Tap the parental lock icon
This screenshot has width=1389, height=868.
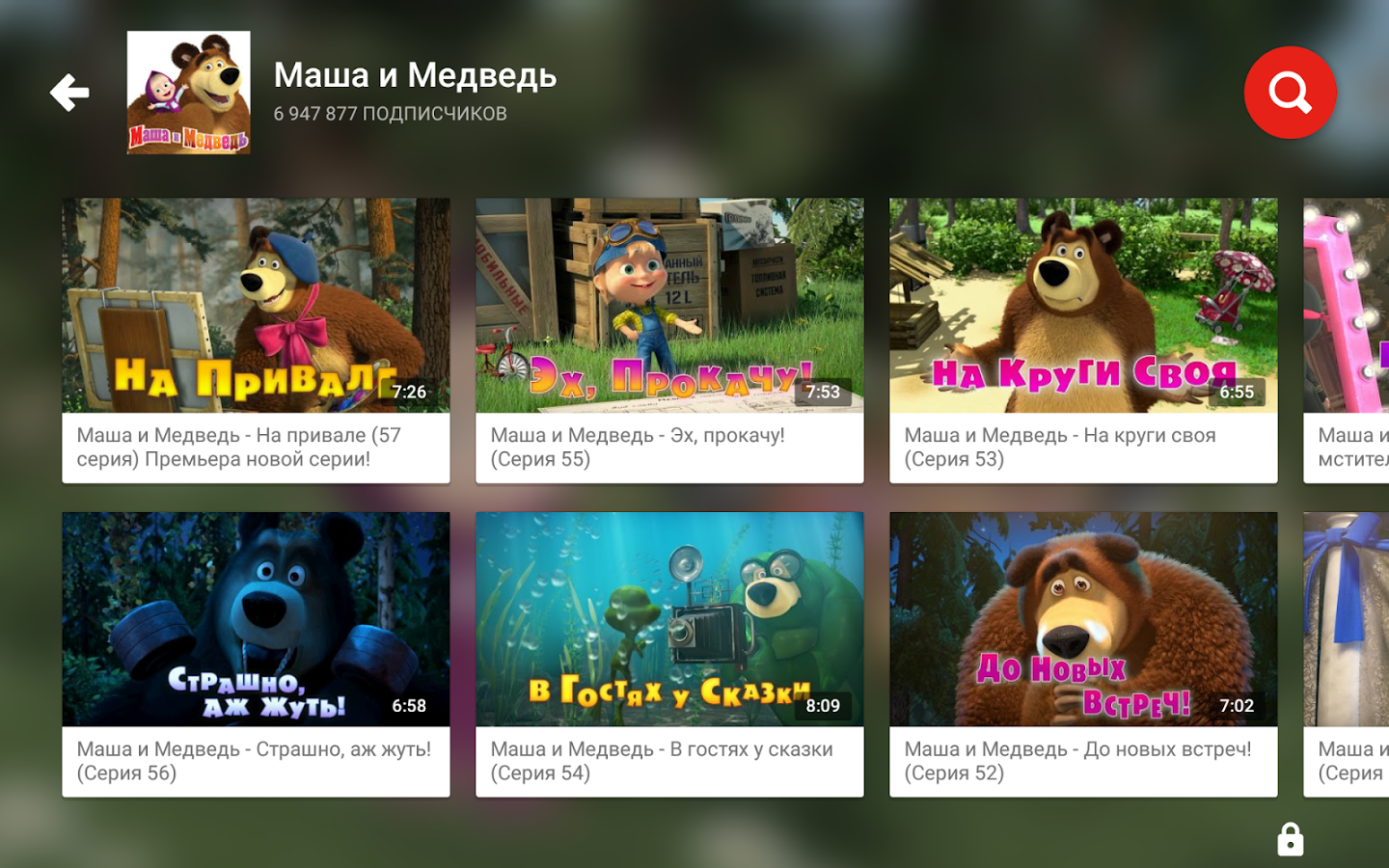pyautogui.click(x=1290, y=839)
